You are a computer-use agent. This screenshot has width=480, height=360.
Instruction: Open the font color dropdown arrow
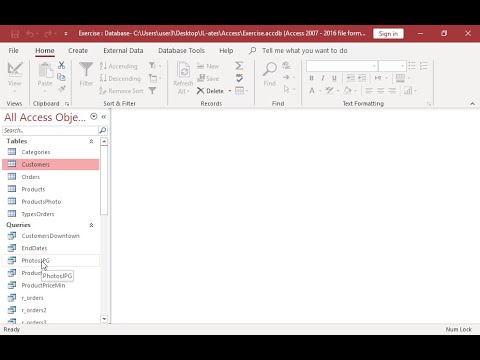(x=319, y=91)
